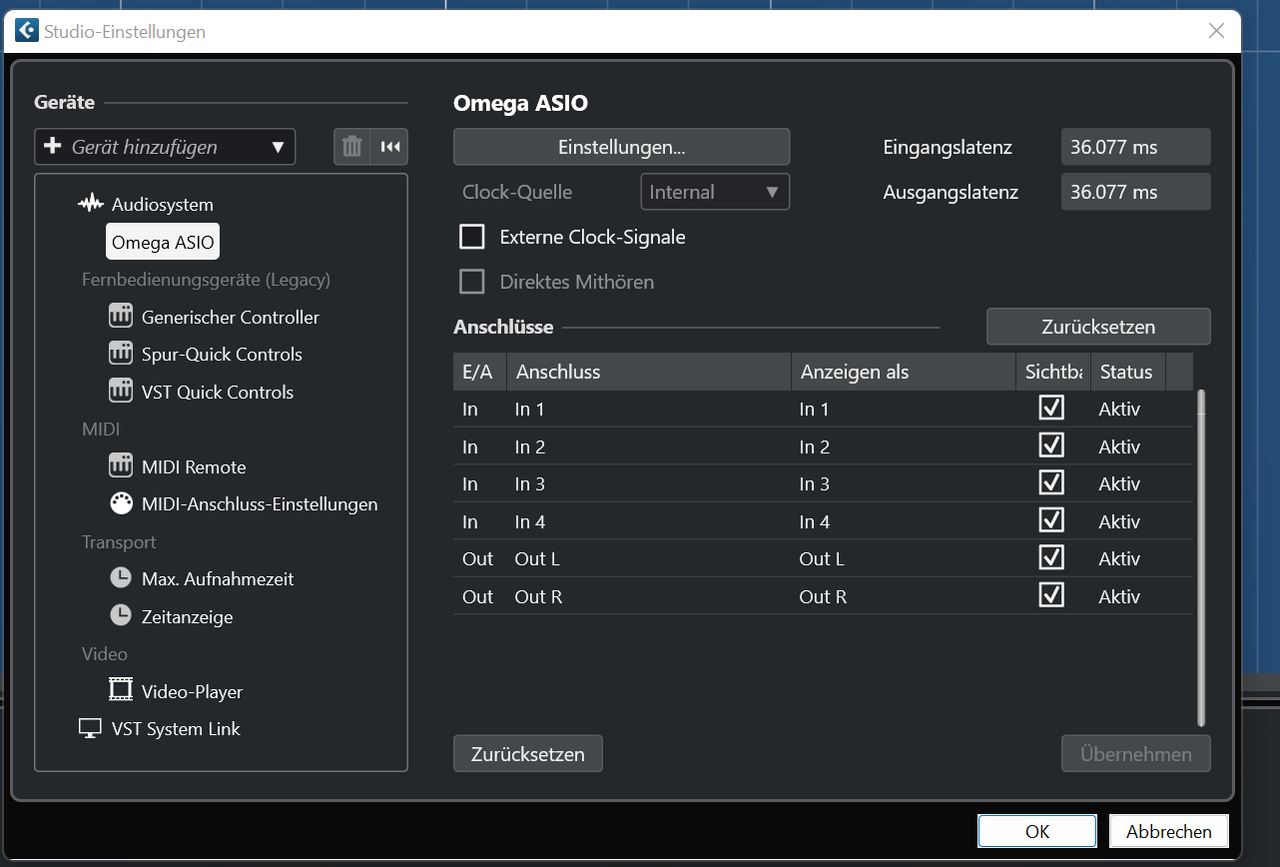
Task: Click the Eingangslatenz value field
Action: (1135, 147)
